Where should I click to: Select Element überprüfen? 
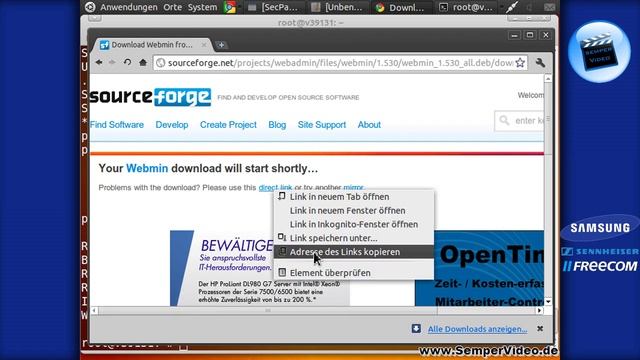(x=354, y=273)
